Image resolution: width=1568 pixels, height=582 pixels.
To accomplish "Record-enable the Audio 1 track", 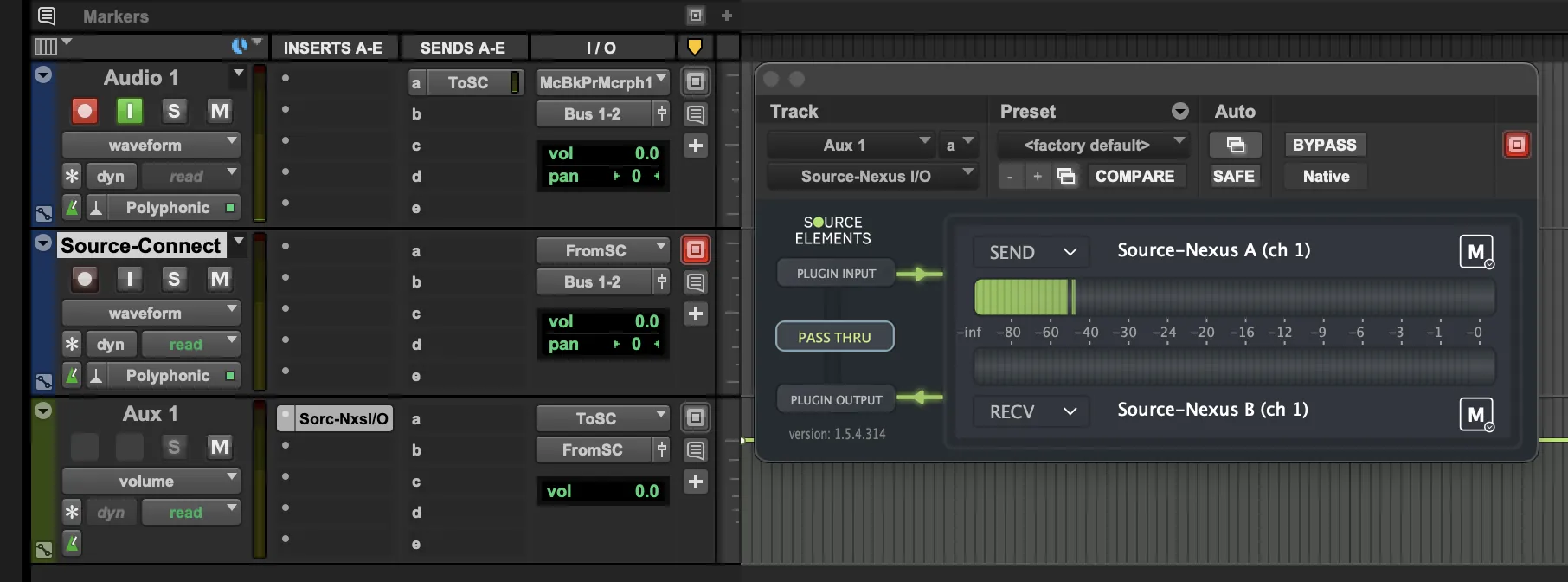I will [x=84, y=111].
